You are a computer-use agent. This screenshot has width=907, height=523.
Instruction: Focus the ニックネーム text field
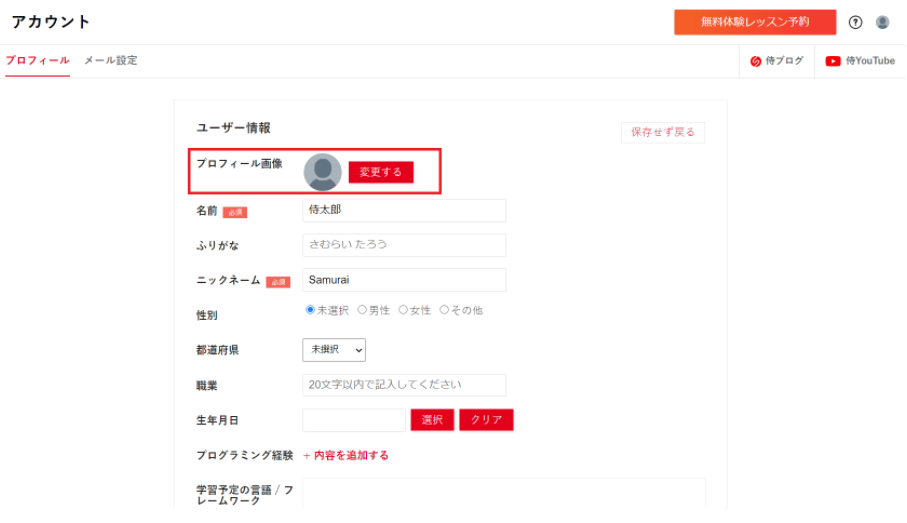(404, 280)
